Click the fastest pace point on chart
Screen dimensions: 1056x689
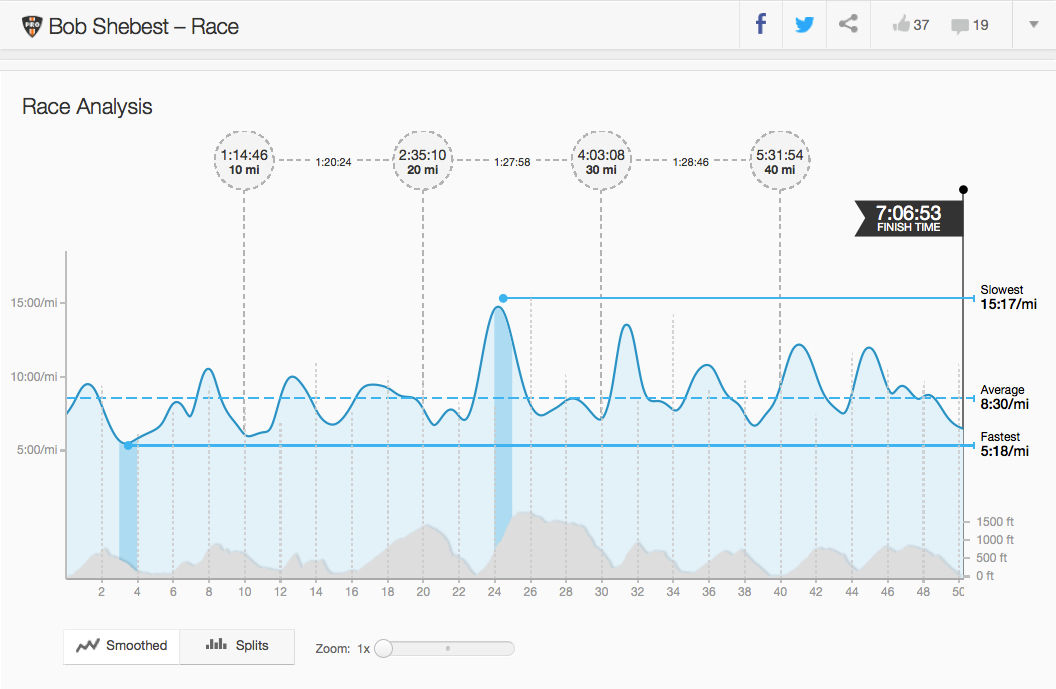(128, 445)
